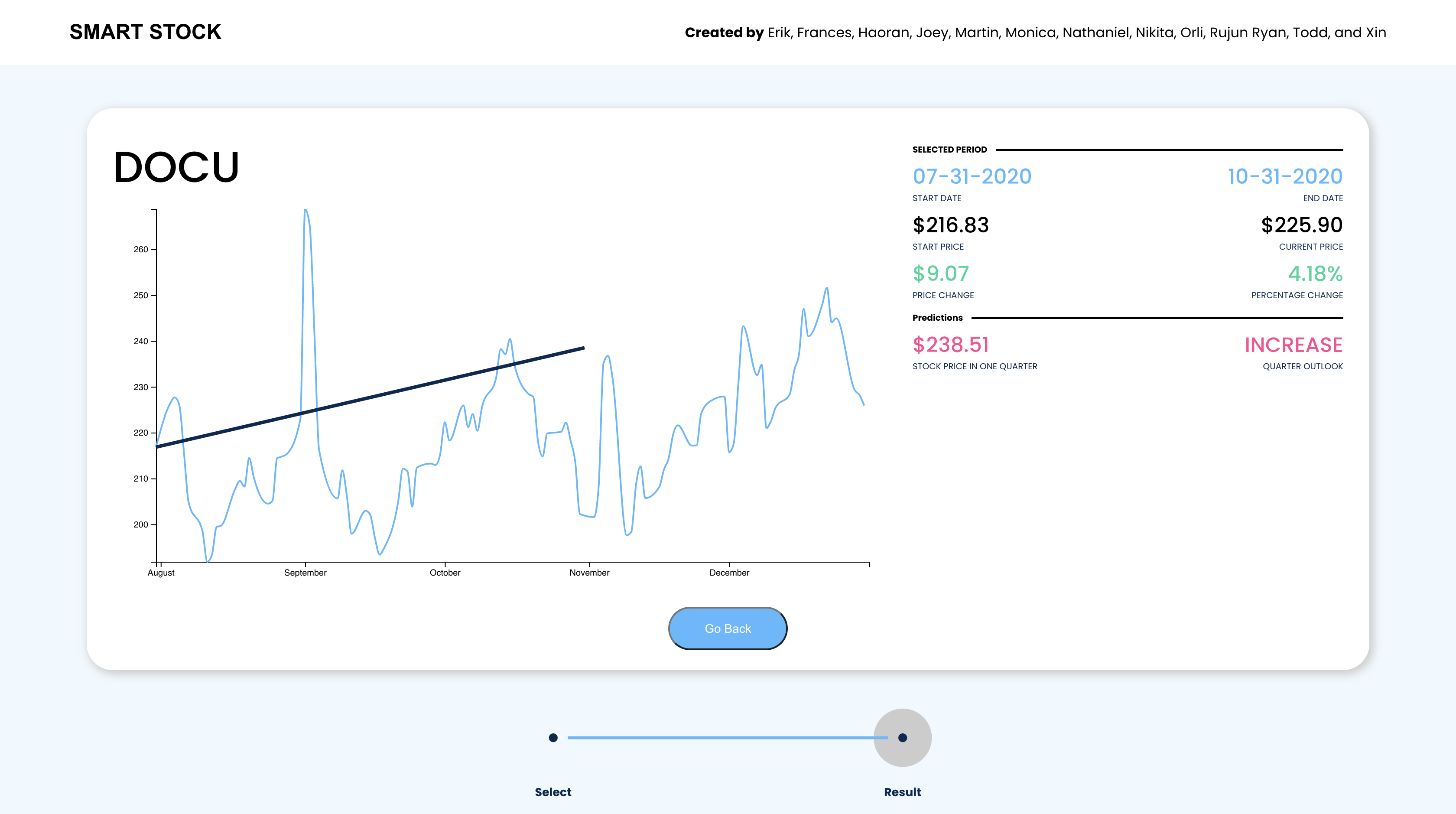
Task: Open the SMART STOCK logo title
Action: pyautogui.click(x=145, y=32)
